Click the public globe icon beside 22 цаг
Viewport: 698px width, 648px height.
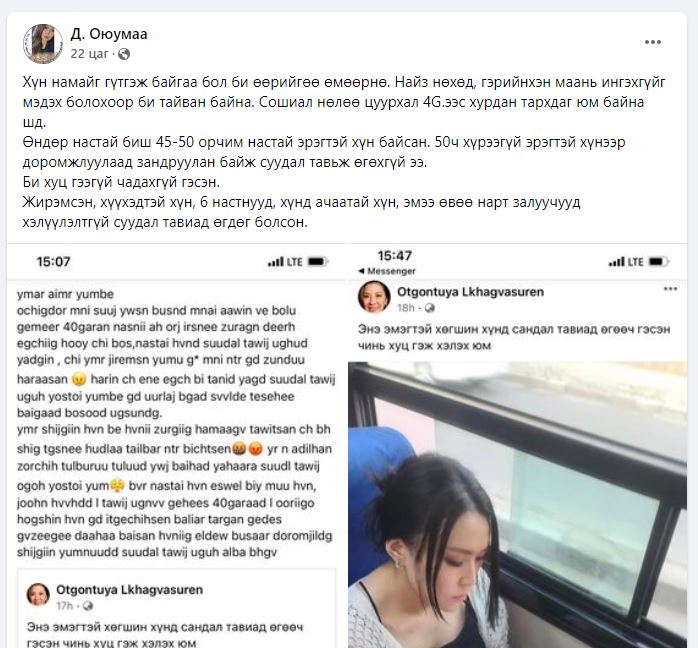click(x=124, y=54)
